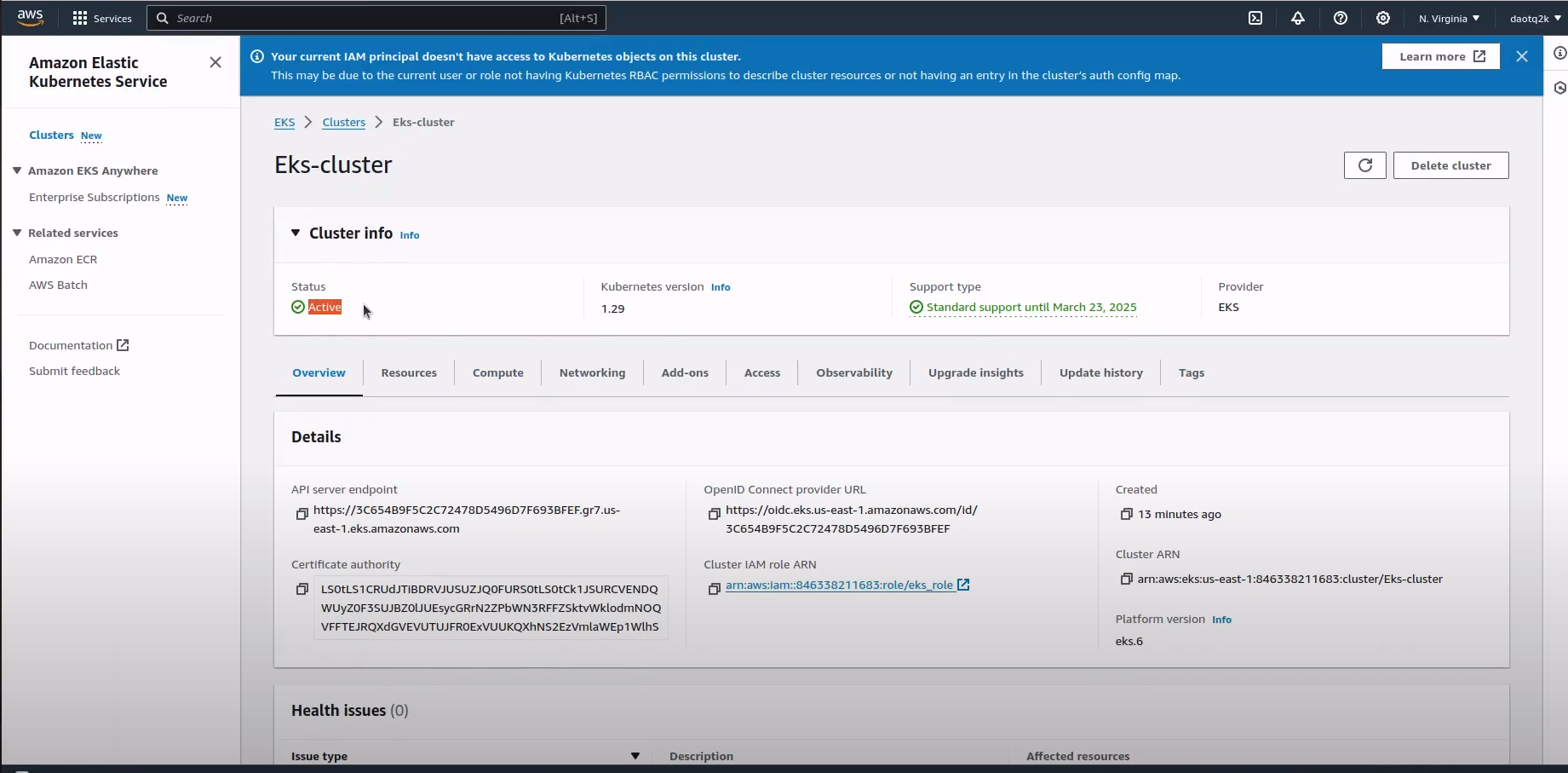Image resolution: width=1568 pixels, height=773 pixels.
Task: Open the Tags tab
Action: (1192, 372)
